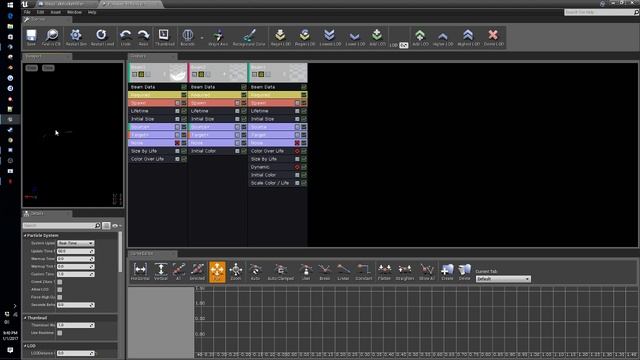Click the Time button in viewport
Screen dimensions: 640x360
pos(48,68)
